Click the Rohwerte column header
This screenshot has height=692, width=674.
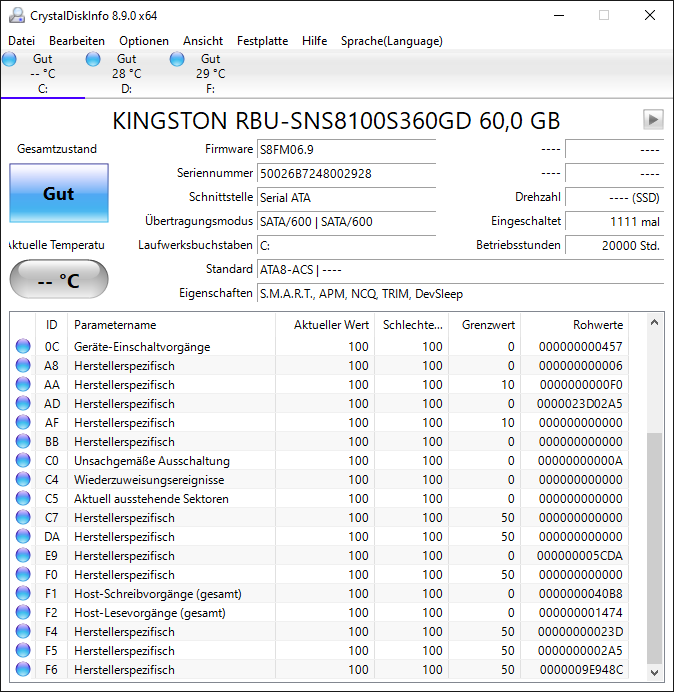(575, 325)
